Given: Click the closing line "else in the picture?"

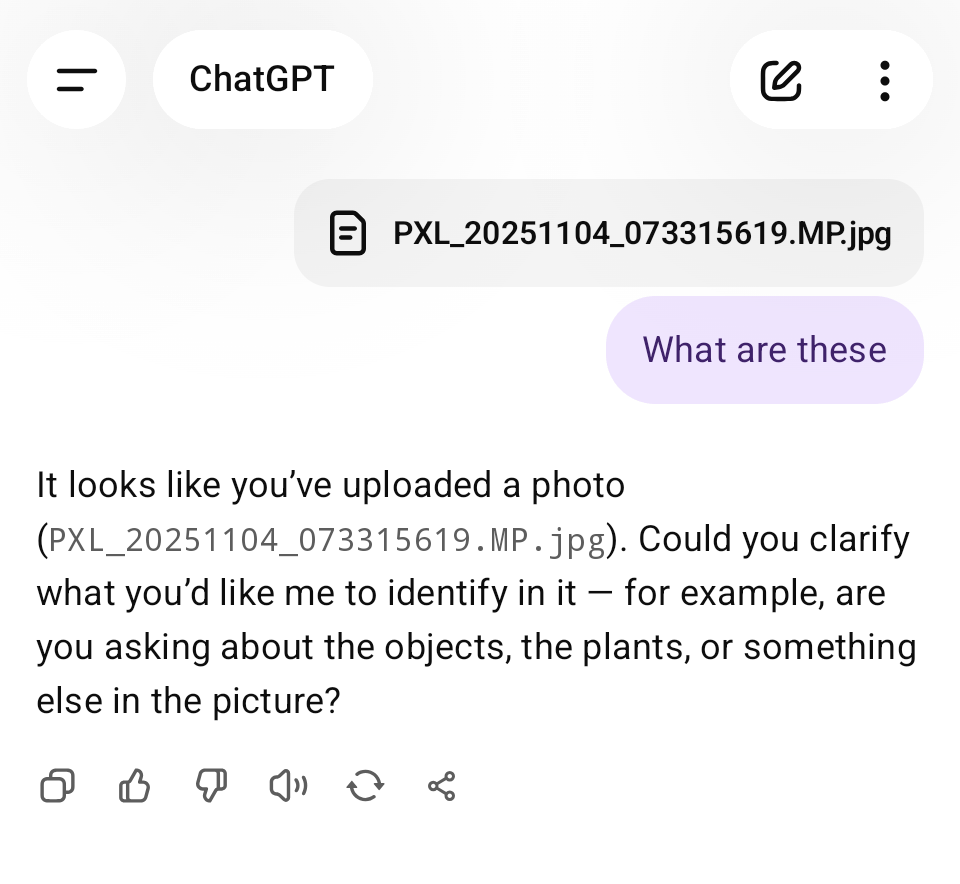Looking at the screenshot, I should (x=189, y=702).
